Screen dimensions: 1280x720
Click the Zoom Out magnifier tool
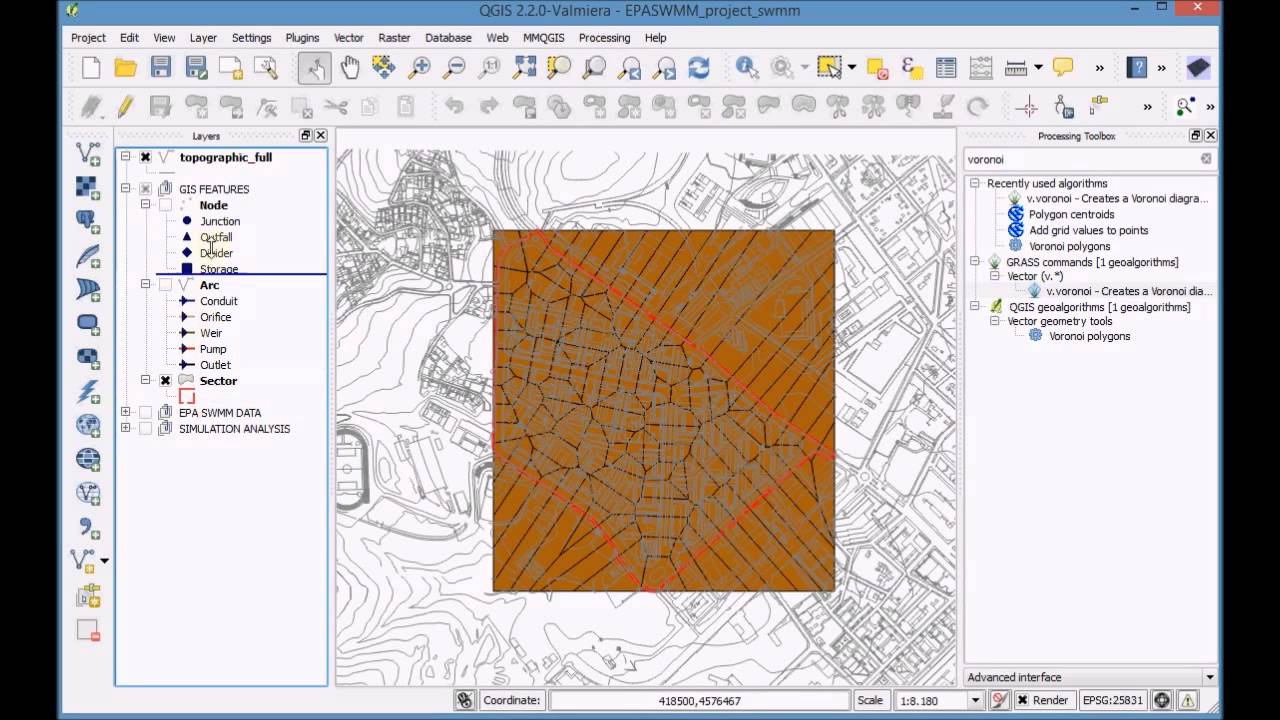[x=454, y=67]
